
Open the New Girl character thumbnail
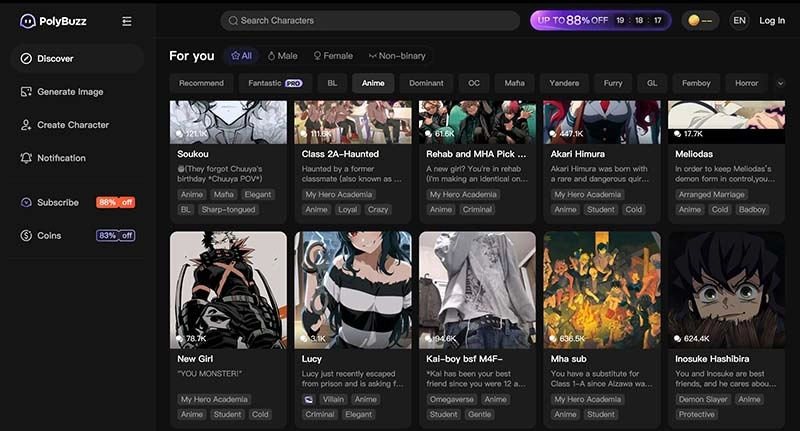228,290
